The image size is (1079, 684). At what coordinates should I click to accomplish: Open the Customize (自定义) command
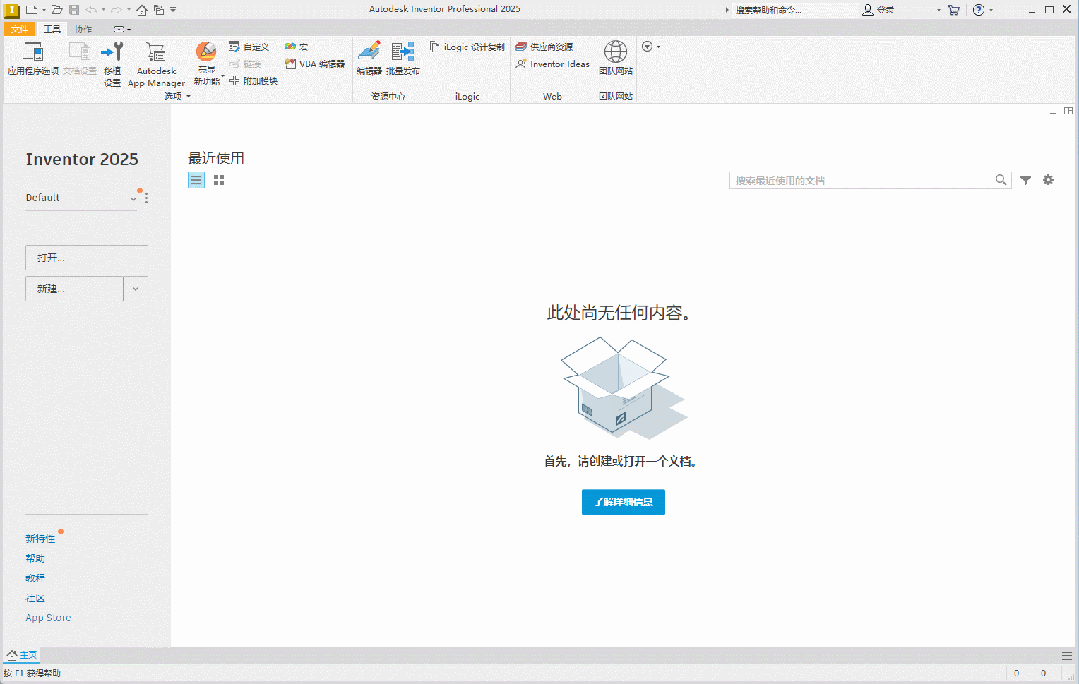[x=249, y=47]
